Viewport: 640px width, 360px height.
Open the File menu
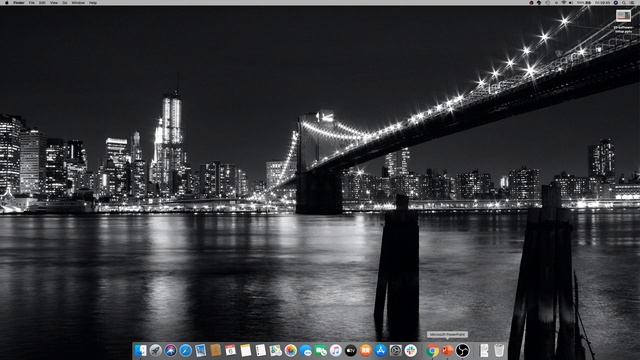pos(31,2)
